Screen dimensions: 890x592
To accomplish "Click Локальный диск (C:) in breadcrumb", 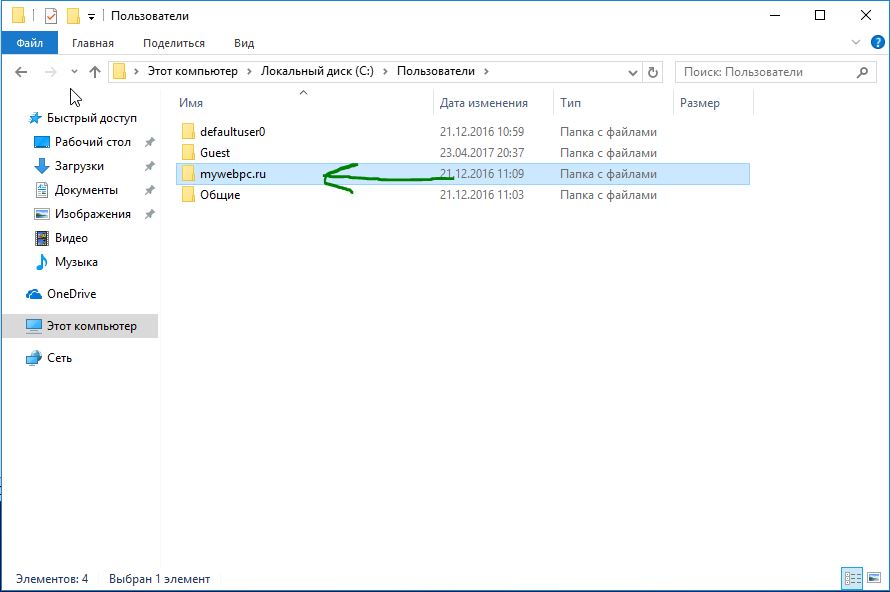I will 317,72.
